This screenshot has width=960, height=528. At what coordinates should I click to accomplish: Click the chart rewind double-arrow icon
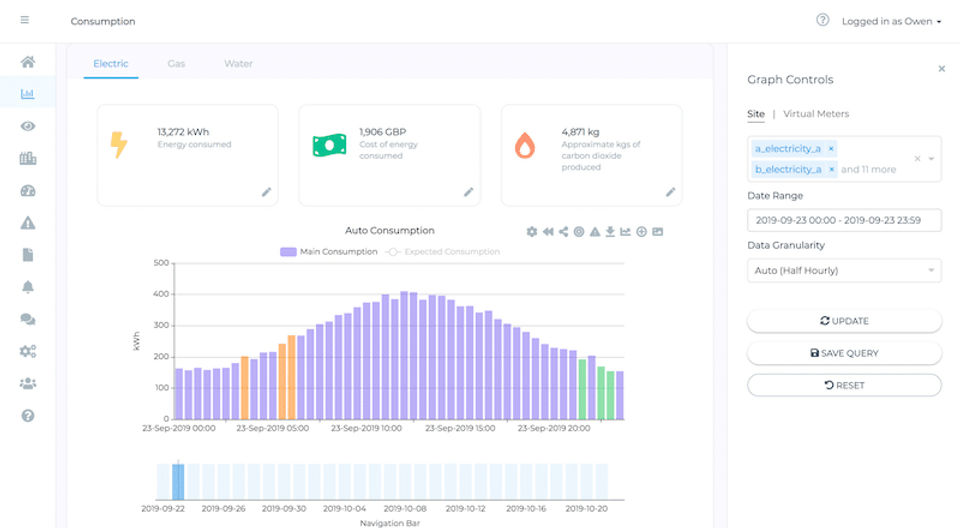(548, 232)
